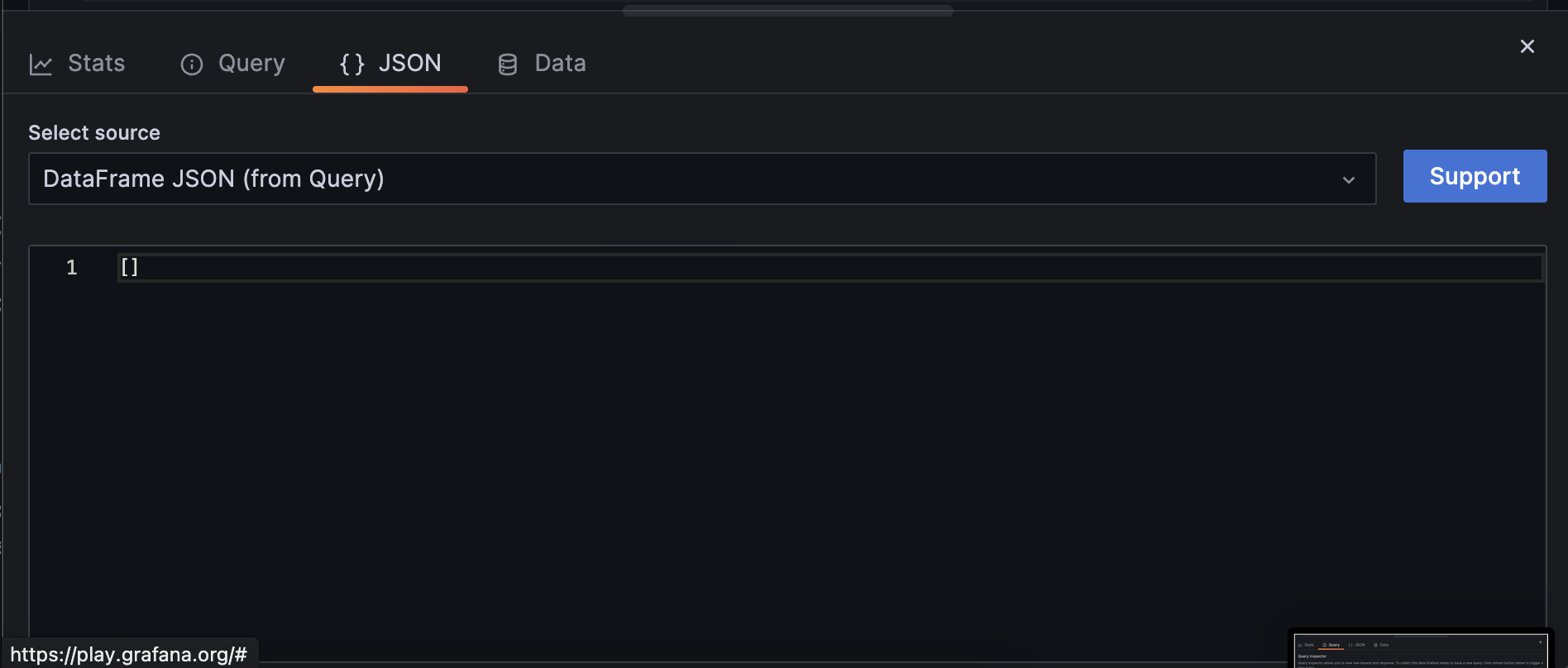1568x668 pixels.
Task: Click the horizontal scrollbar at the top
Action: click(787, 10)
